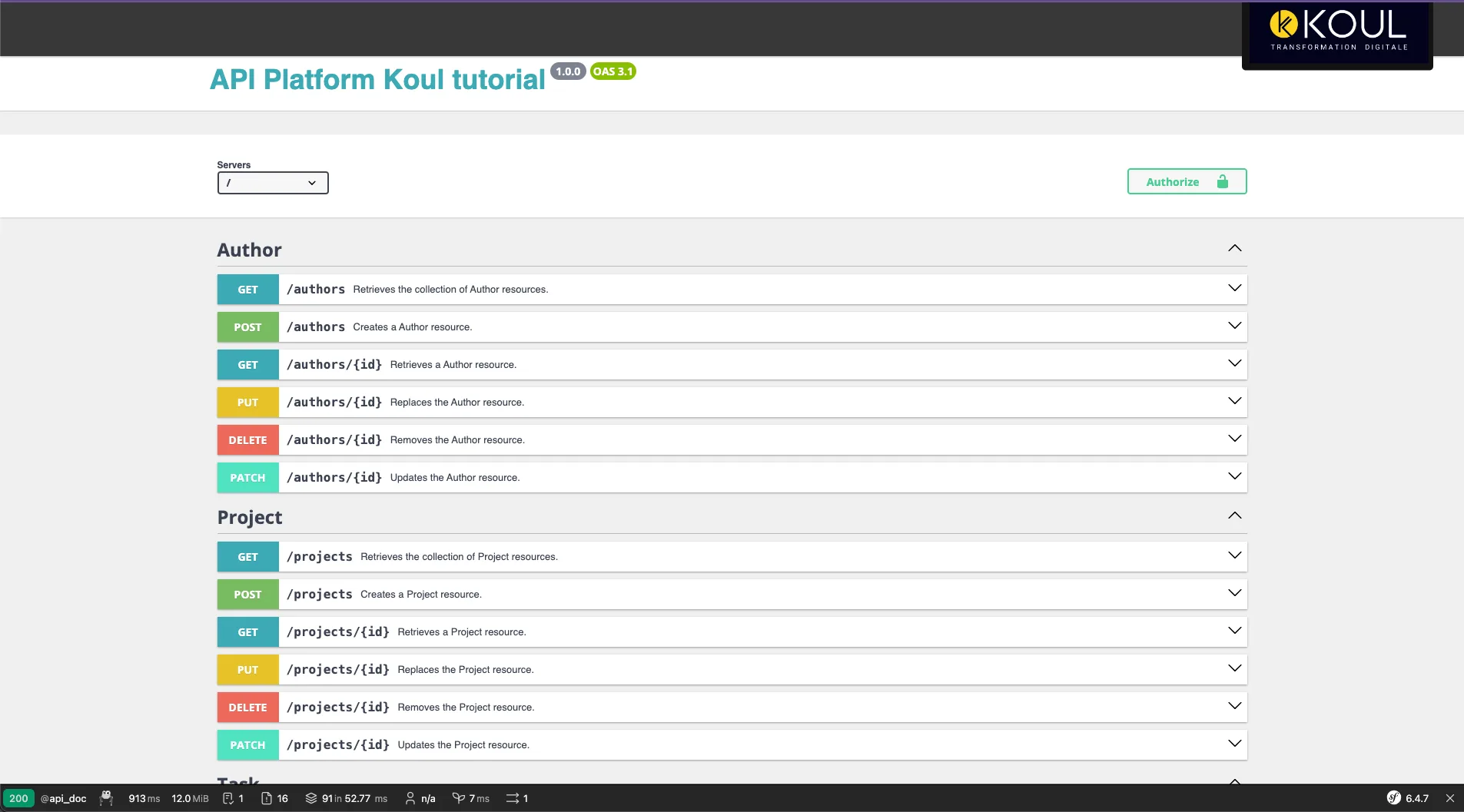This screenshot has width=1464, height=812.
Task: Expand PUT /projects/{id} chevron
Action: (x=1234, y=668)
